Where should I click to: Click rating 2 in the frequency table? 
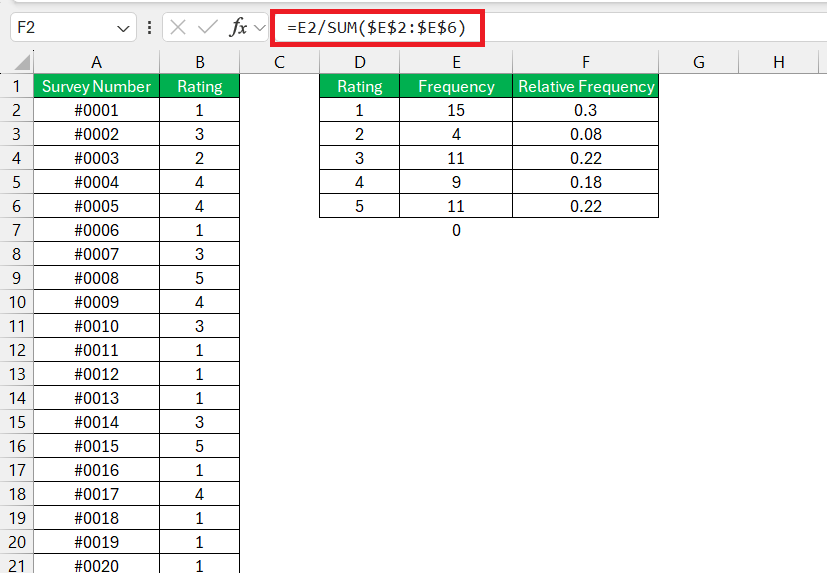click(360, 134)
